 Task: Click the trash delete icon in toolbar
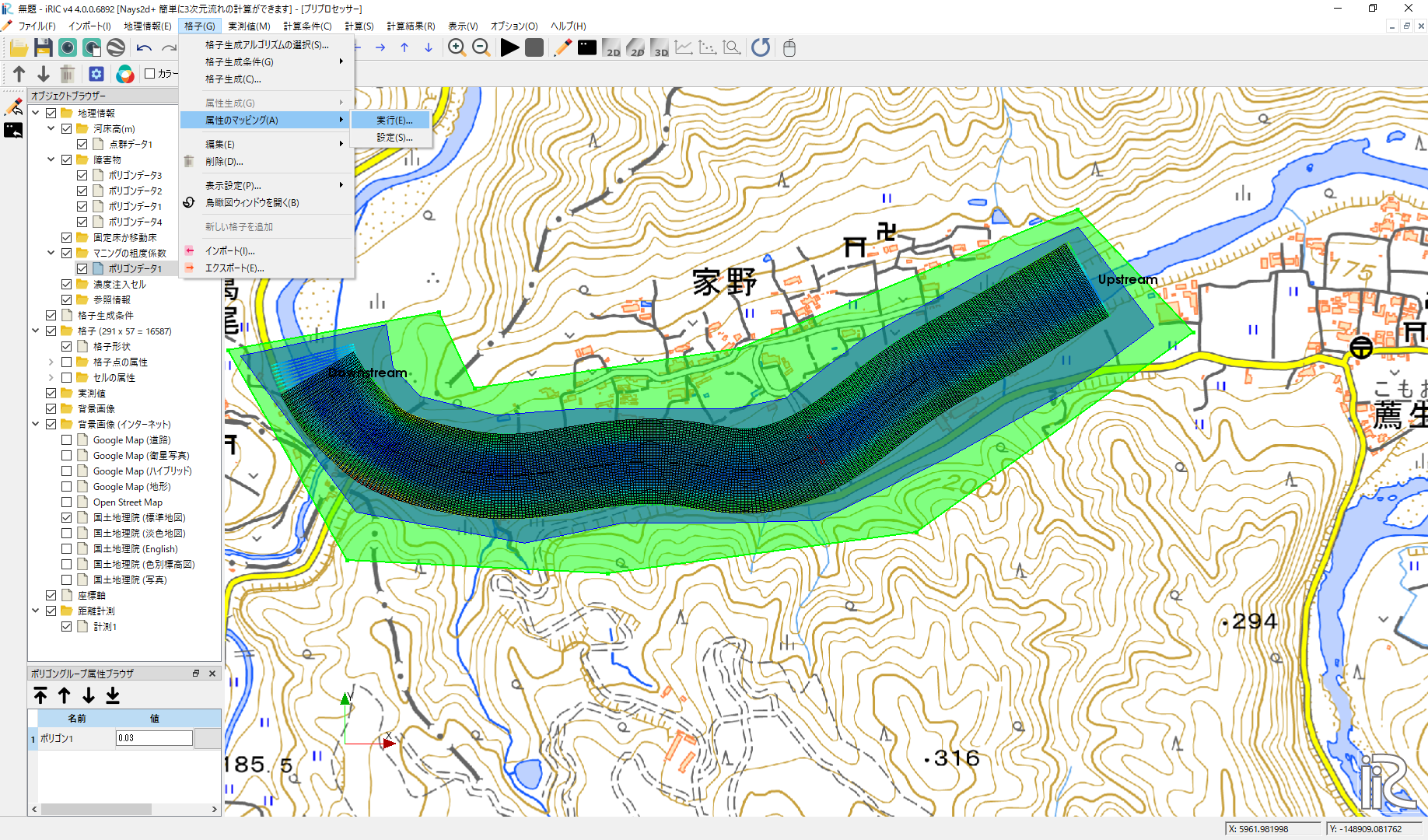[x=68, y=74]
